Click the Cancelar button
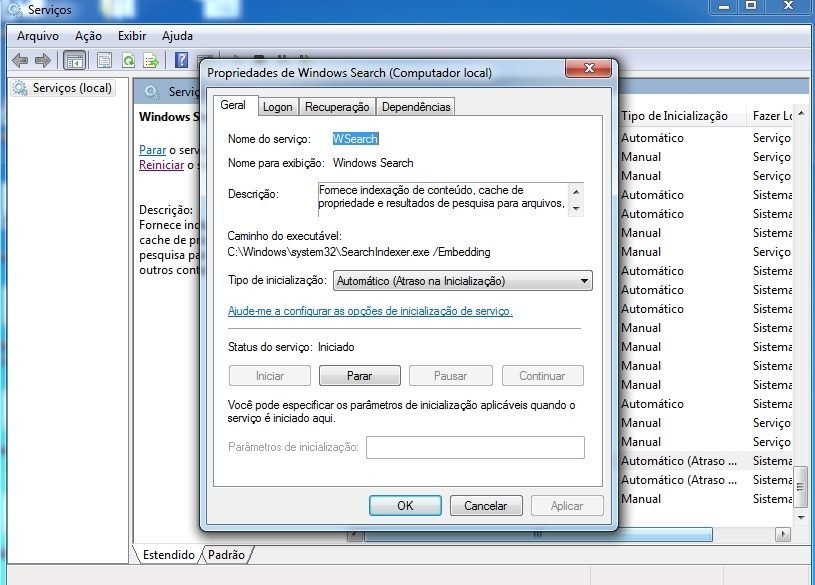Viewport: 815px width, 585px height. [x=486, y=505]
